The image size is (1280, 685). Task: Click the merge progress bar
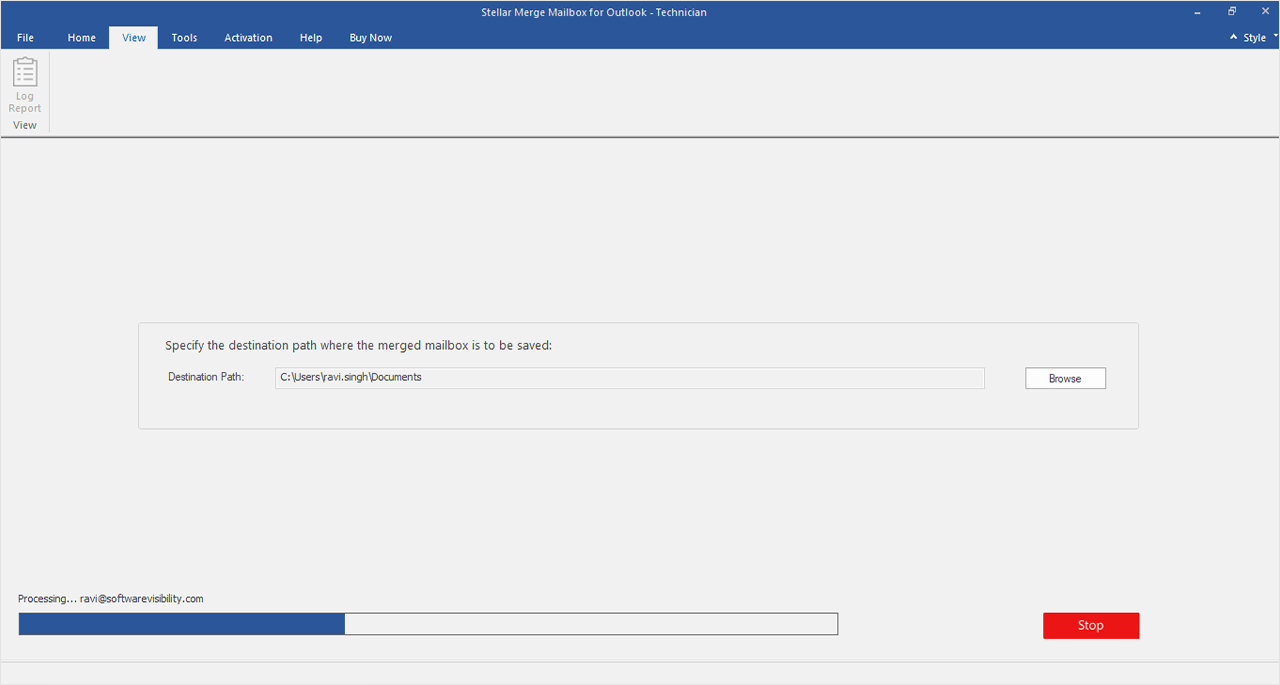pos(428,624)
